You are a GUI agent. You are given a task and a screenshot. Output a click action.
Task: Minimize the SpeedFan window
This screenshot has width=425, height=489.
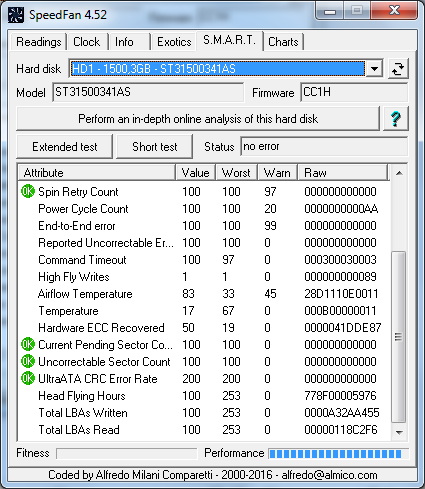330,11
